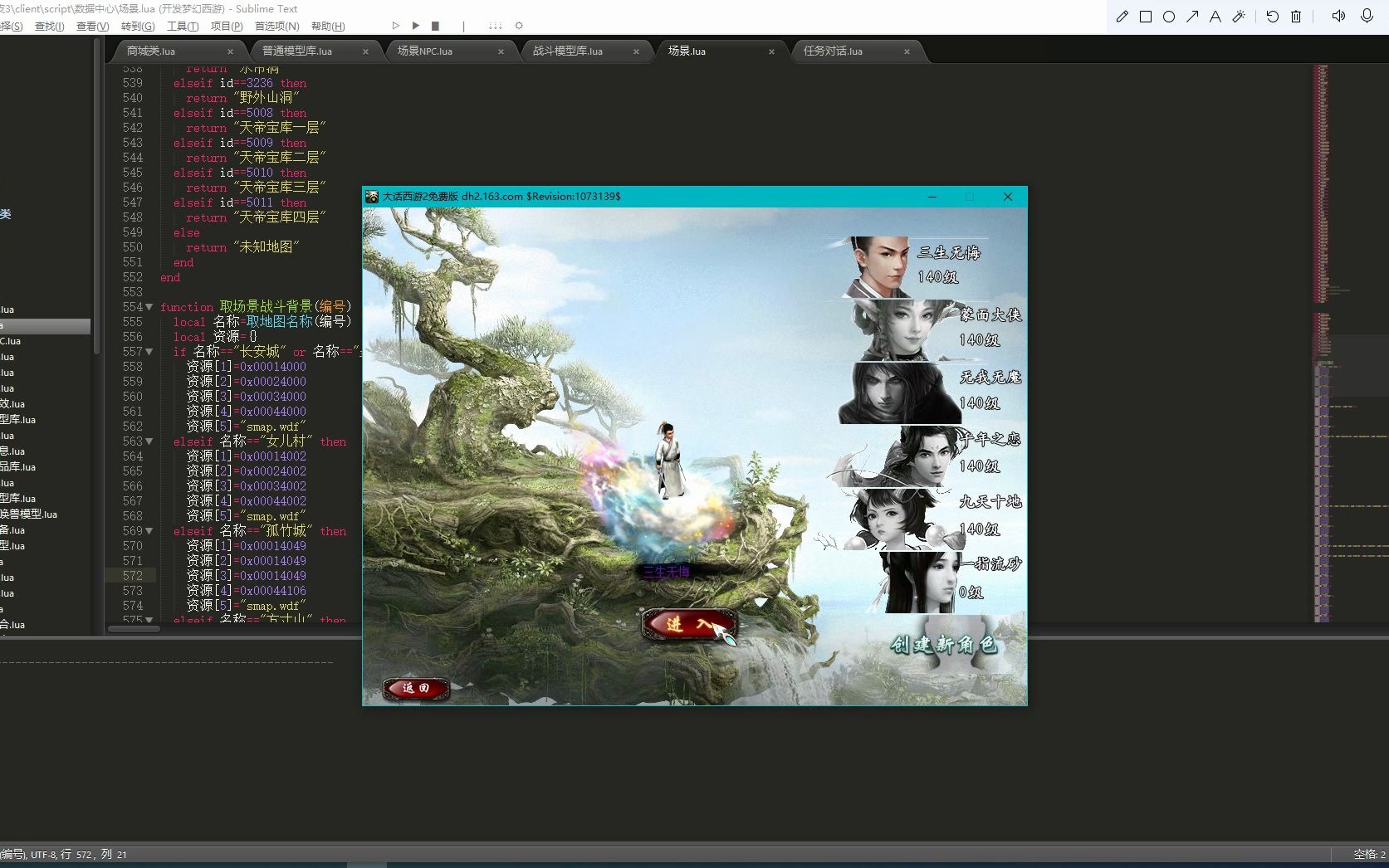Undo the last annotation
This screenshot has height=868, width=1389.
click(1273, 17)
